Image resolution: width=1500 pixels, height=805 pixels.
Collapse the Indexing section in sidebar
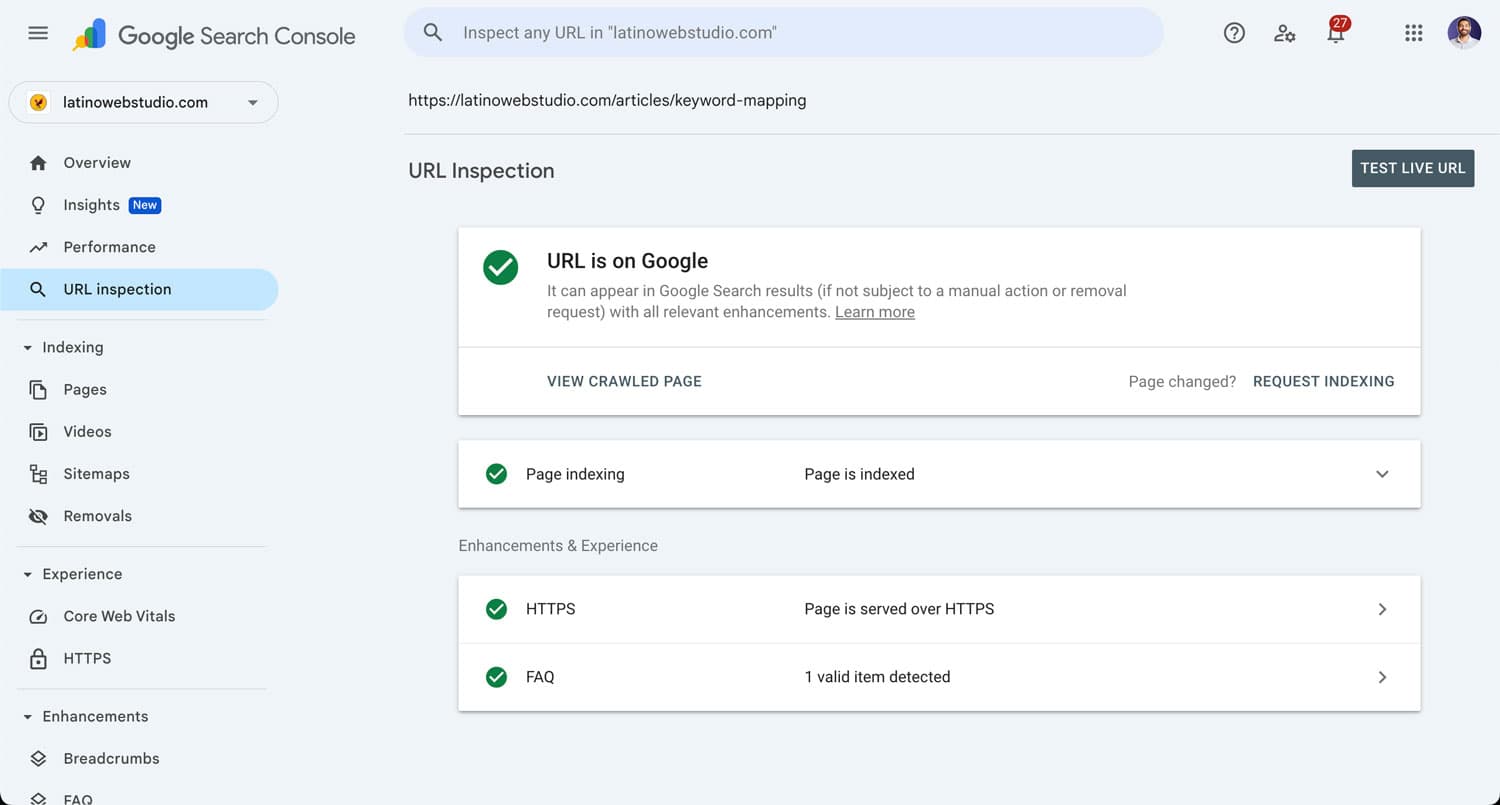coord(25,347)
